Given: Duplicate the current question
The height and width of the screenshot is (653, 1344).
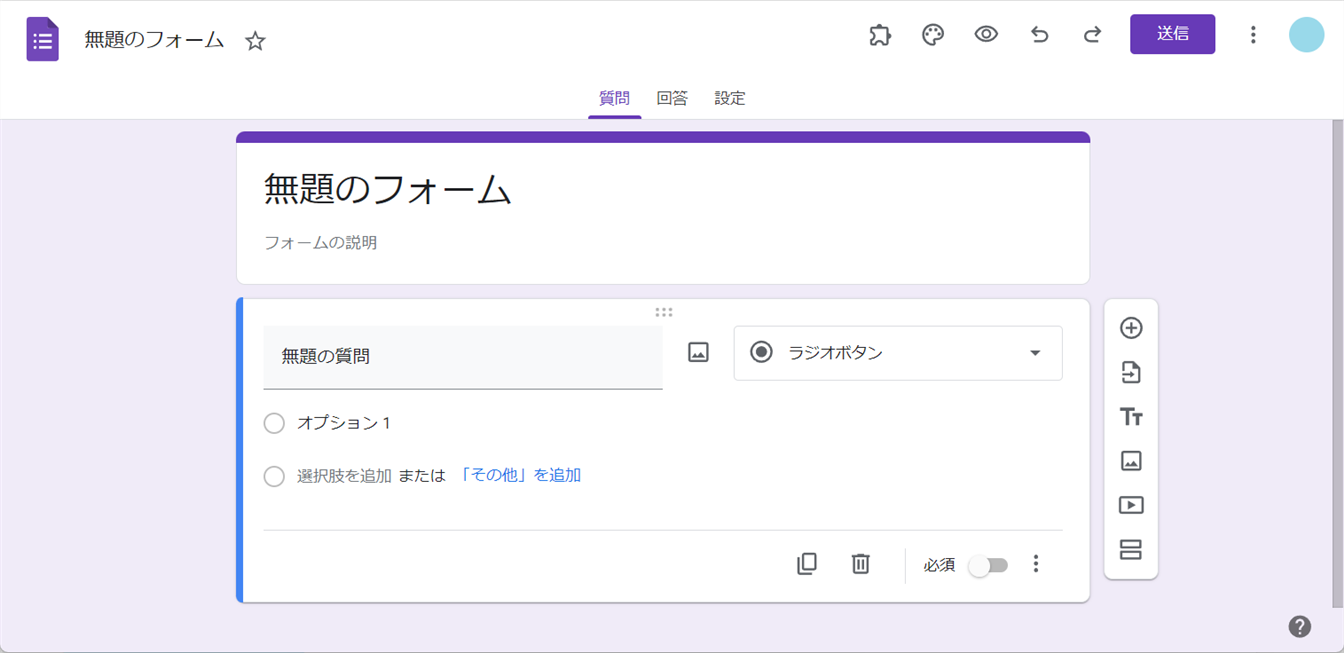Looking at the screenshot, I should [x=806, y=564].
